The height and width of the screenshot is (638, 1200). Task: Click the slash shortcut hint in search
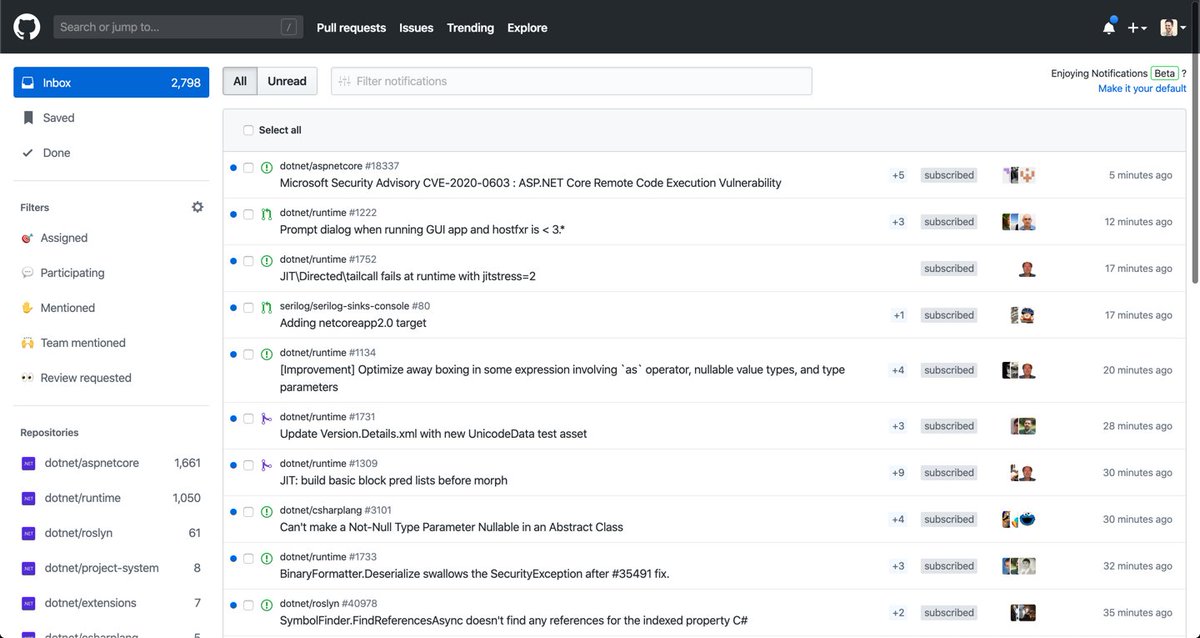pos(289,28)
